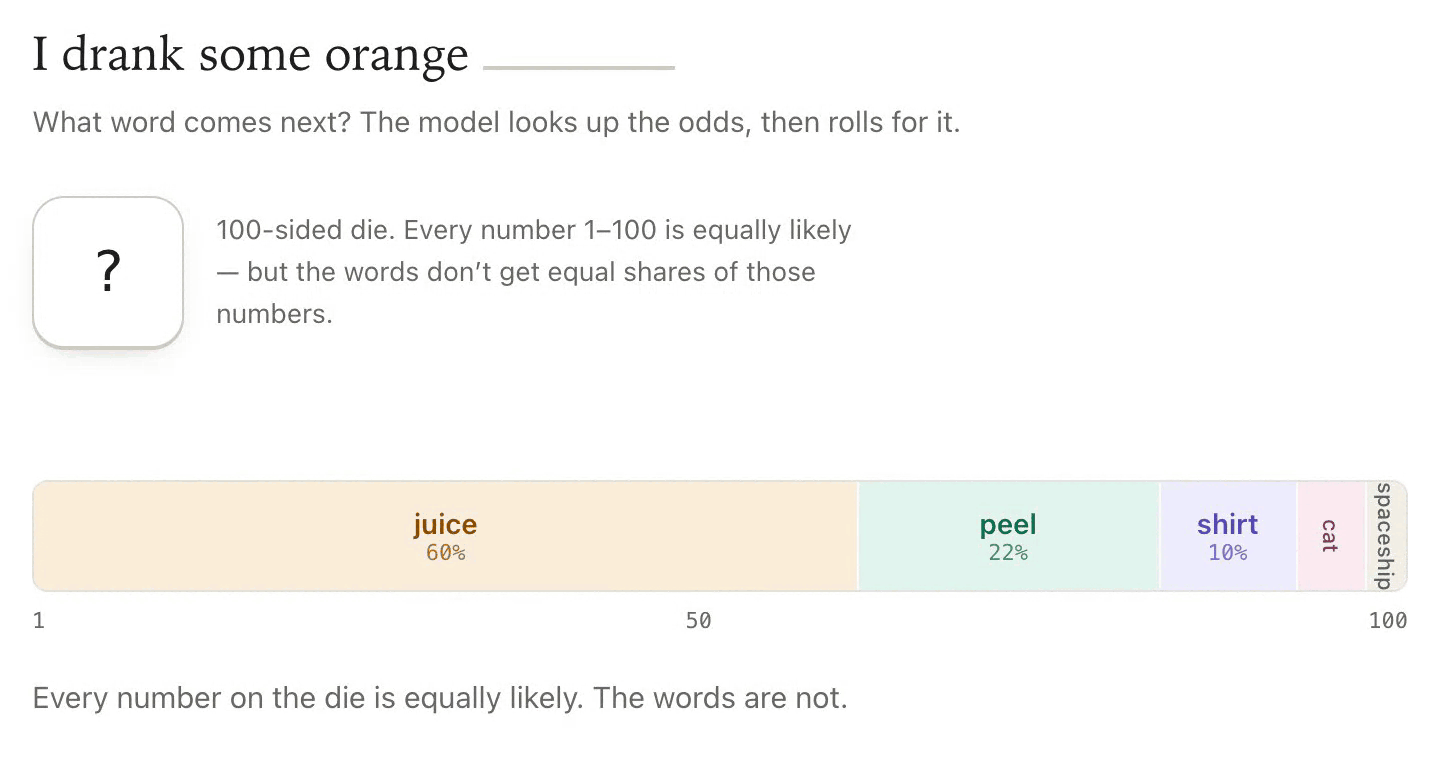Click the 100-sided die description text
The width and height of the screenshot is (1440, 778).
pos(534,272)
